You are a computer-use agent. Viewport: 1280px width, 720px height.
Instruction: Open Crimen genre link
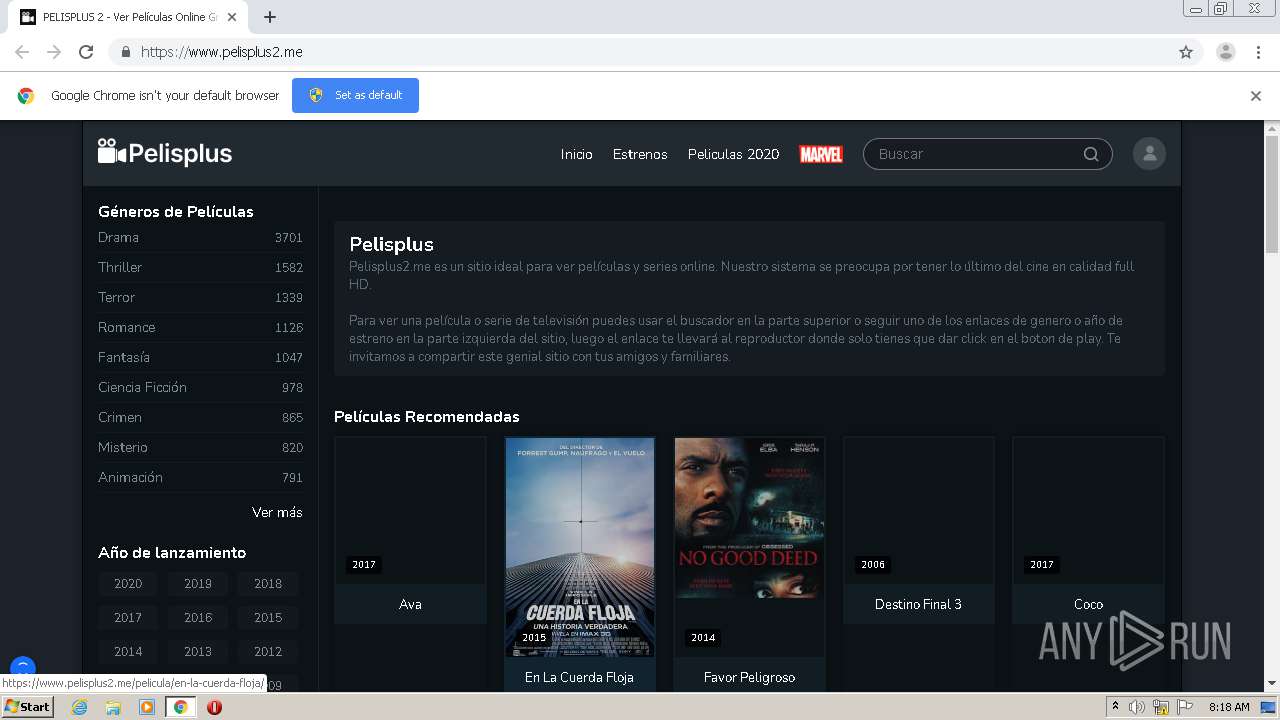pos(200,417)
